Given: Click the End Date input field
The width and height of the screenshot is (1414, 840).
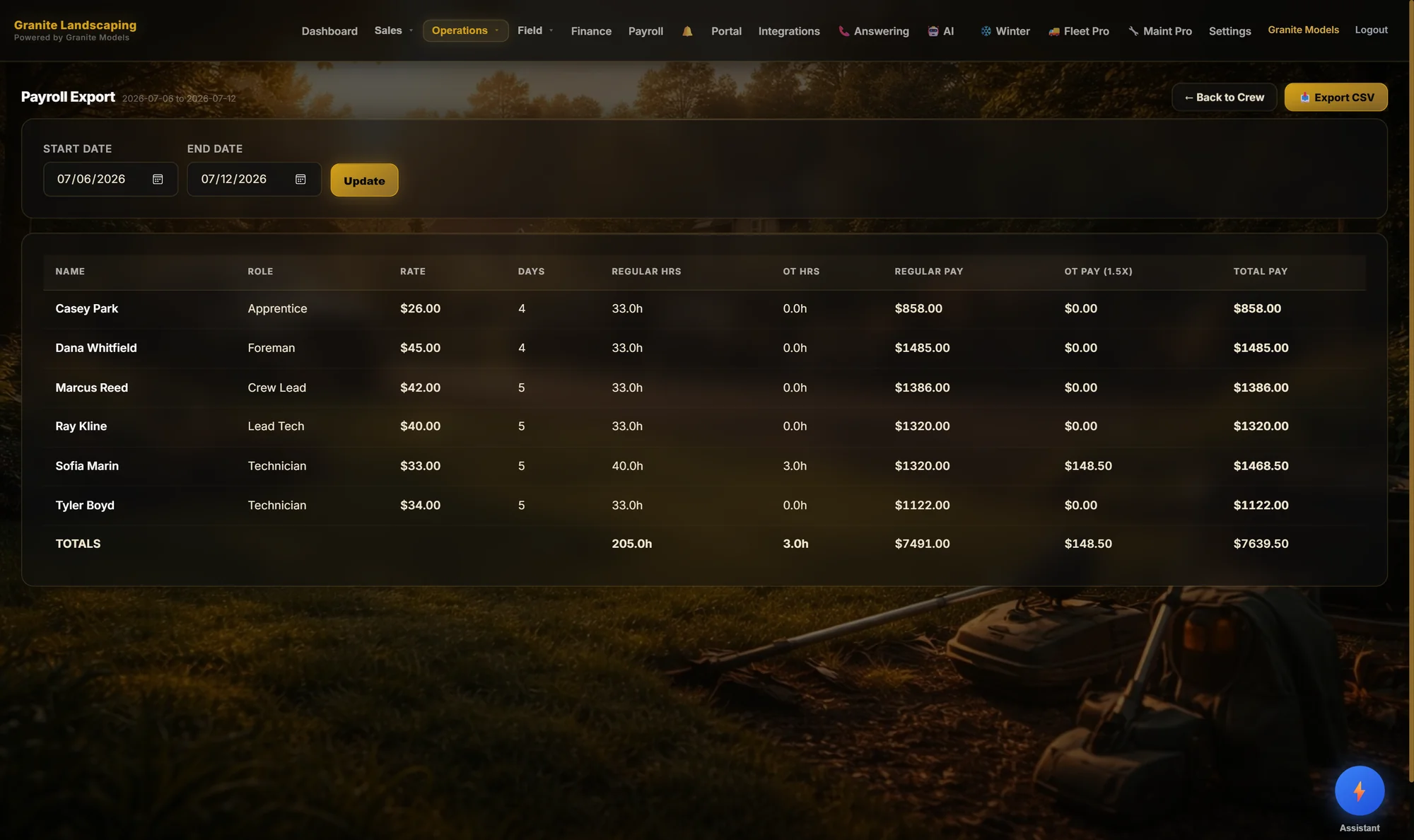Looking at the screenshot, I should pyautogui.click(x=254, y=180).
